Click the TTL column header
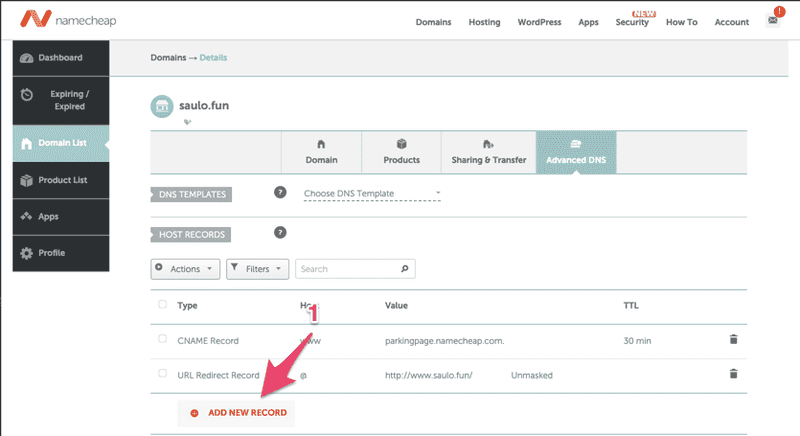This screenshot has height=436, width=800. pyautogui.click(x=631, y=305)
